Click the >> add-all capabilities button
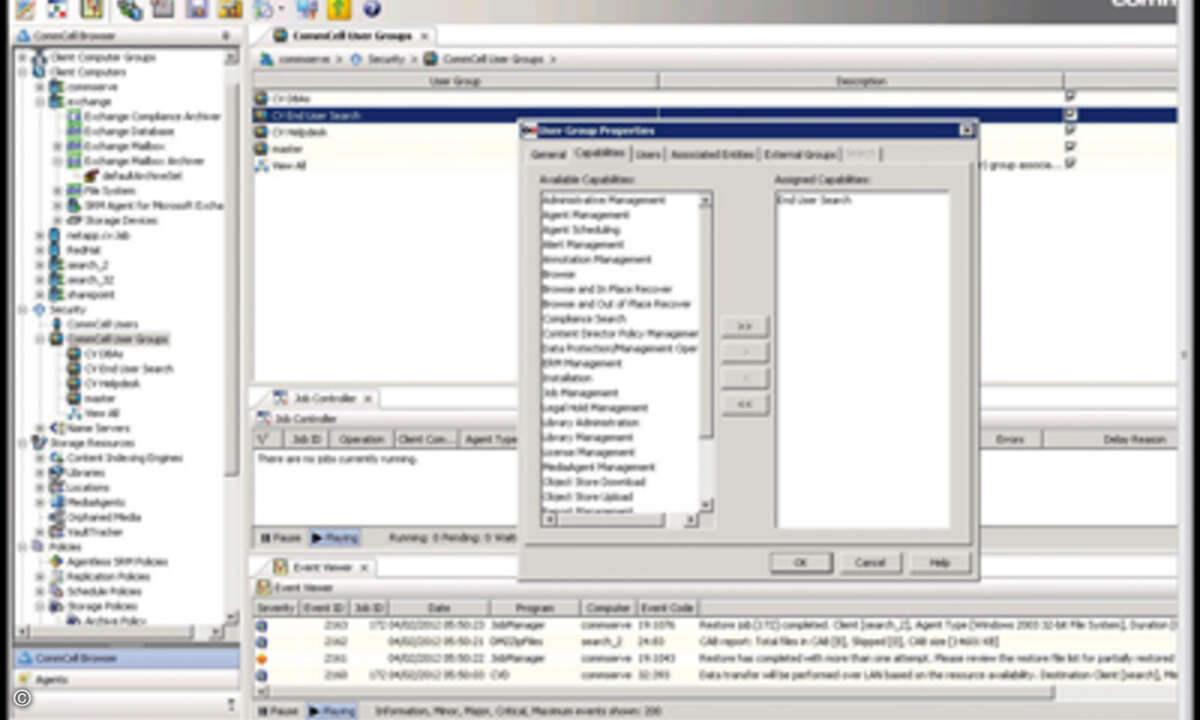Image resolution: width=1200 pixels, height=720 pixels. [745, 327]
